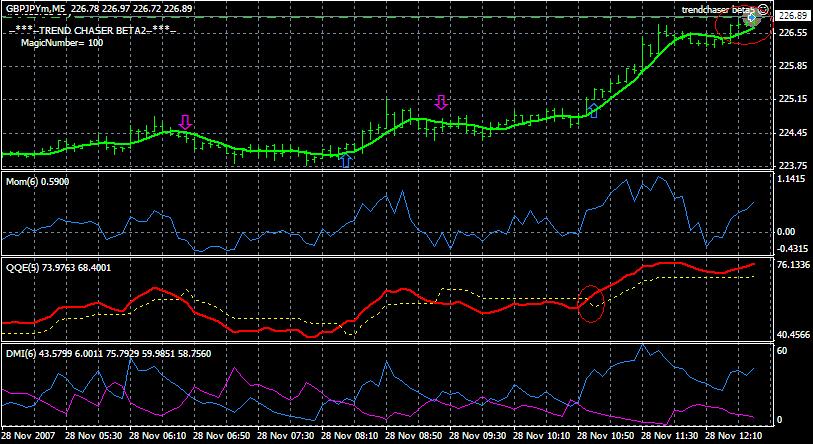The height and width of the screenshot is (444, 813).
Task: Click the blue arrow marker inside top-right red ellipse
Action: (x=751, y=19)
